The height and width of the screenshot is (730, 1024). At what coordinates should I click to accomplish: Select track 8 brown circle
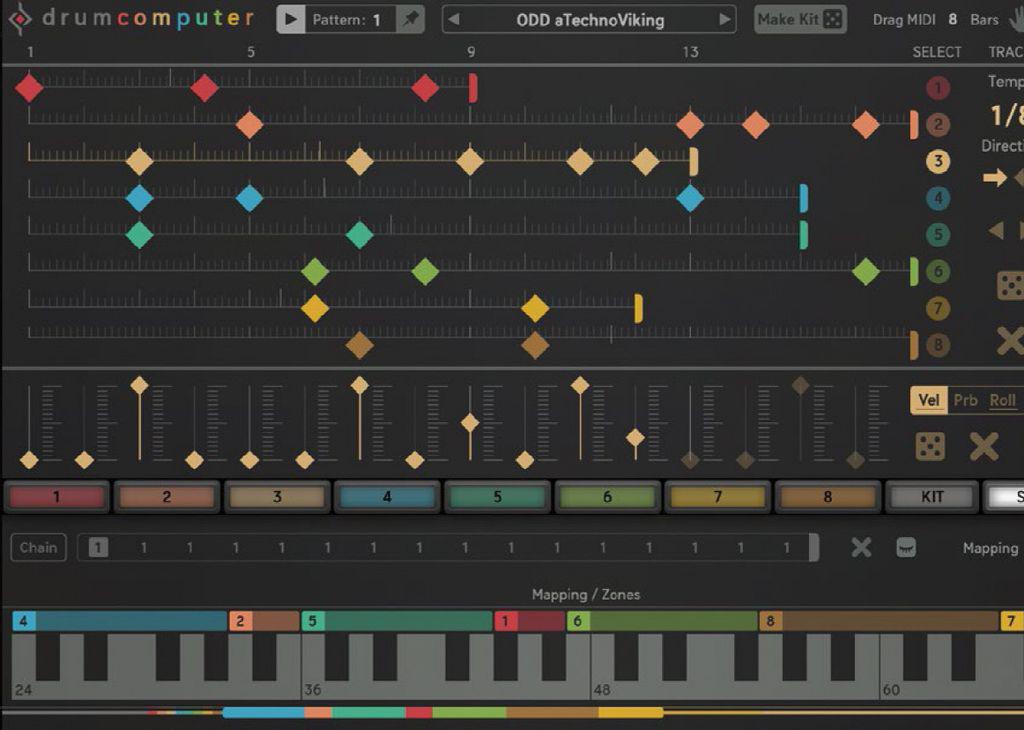click(938, 344)
